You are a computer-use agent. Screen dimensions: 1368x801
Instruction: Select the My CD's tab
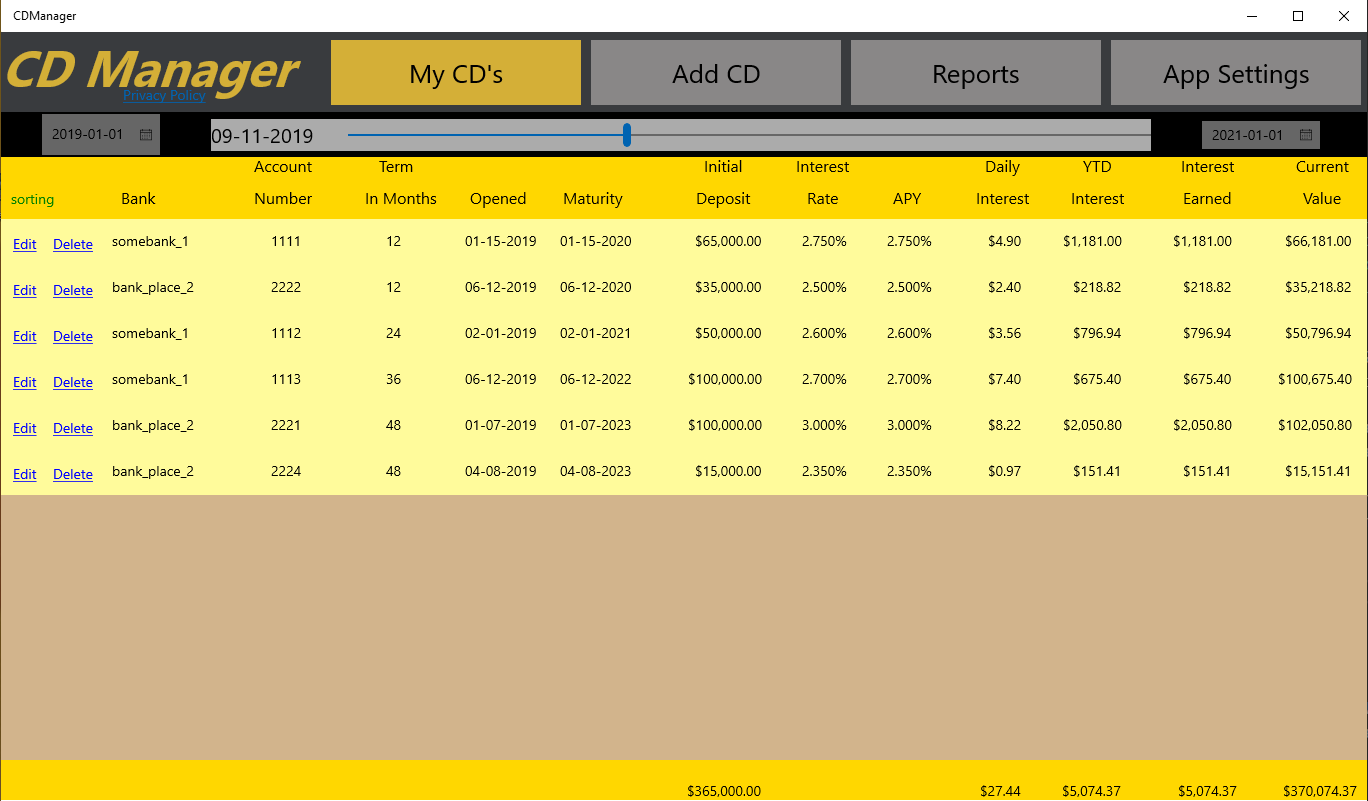pyautogui.click(x=455, y=72)
